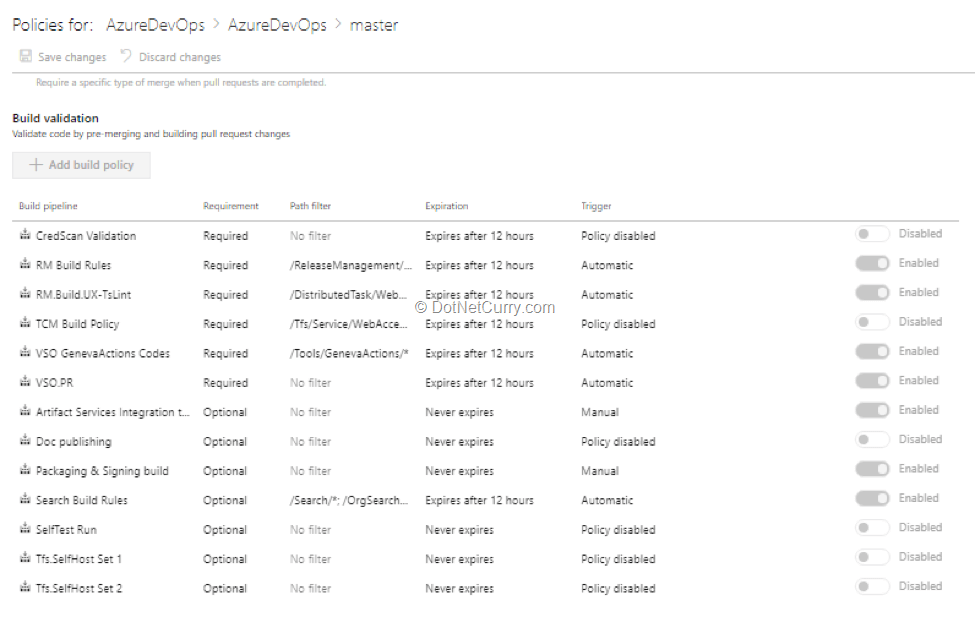The width and height of the screenshot is (975, 617).
Task: Disable the RM Build Rules policy toggle
Action: [x=872, y=263]
